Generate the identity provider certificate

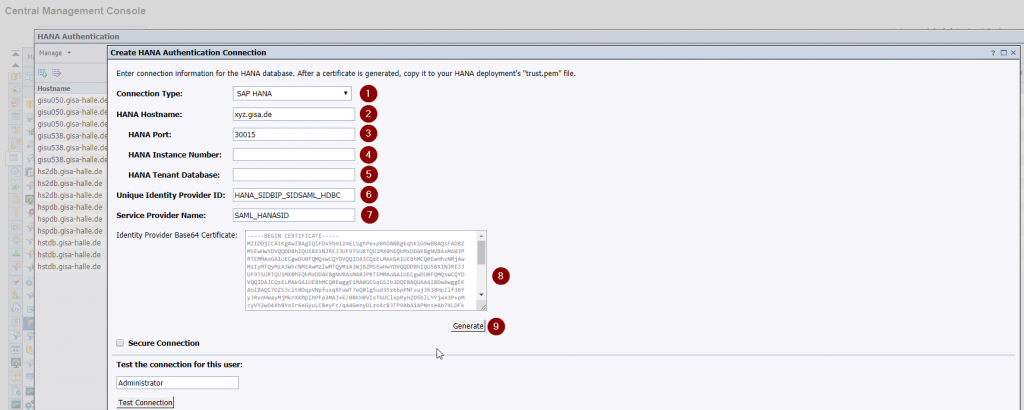click(468, 326)
